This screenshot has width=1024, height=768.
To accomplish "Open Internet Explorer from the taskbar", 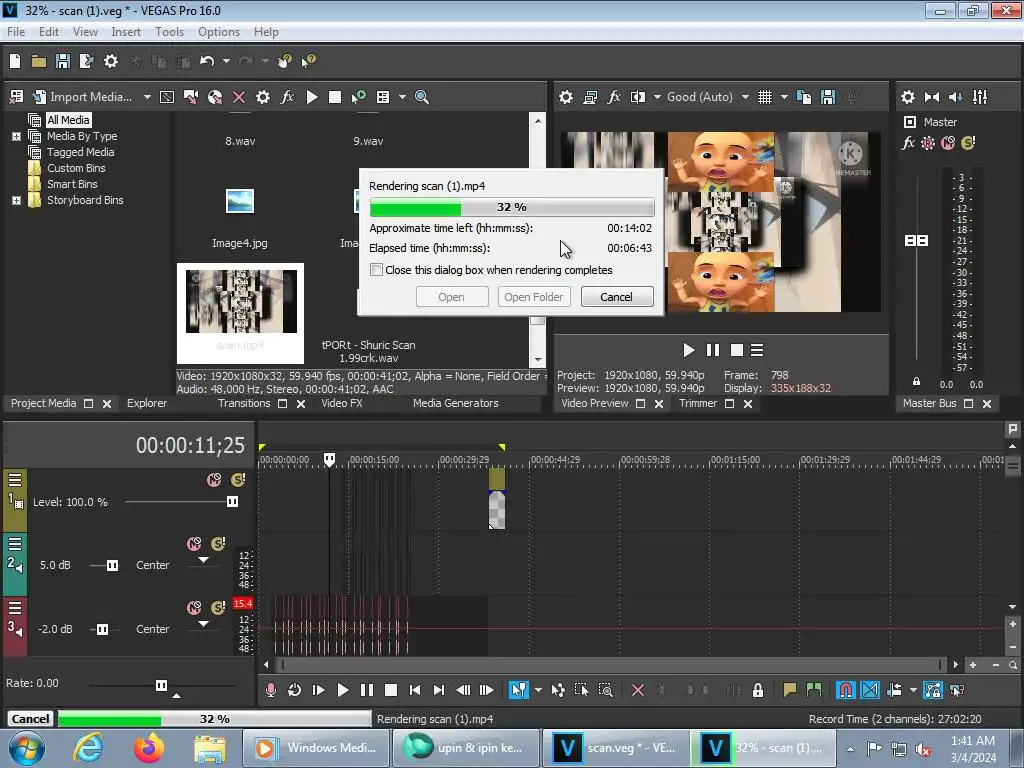I will 88,748.
